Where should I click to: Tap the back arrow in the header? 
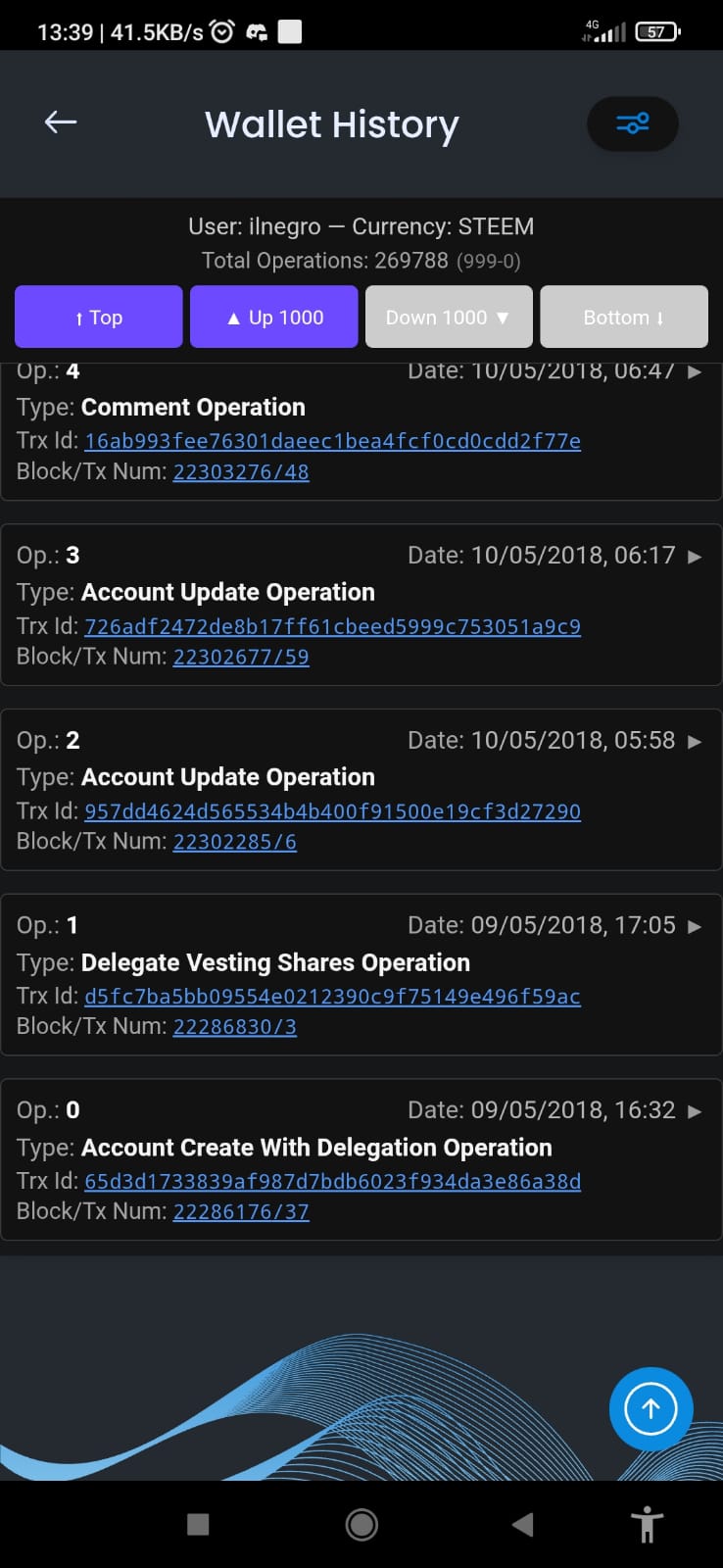61,122
